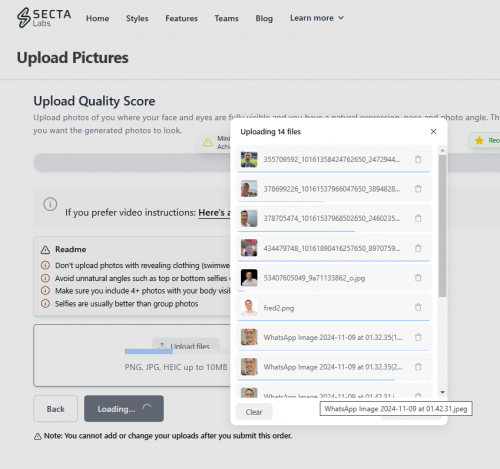Open thumbnail of fred2.png
Image resolution: width=500 pixels, height=469 pixels.
[249, 307]
